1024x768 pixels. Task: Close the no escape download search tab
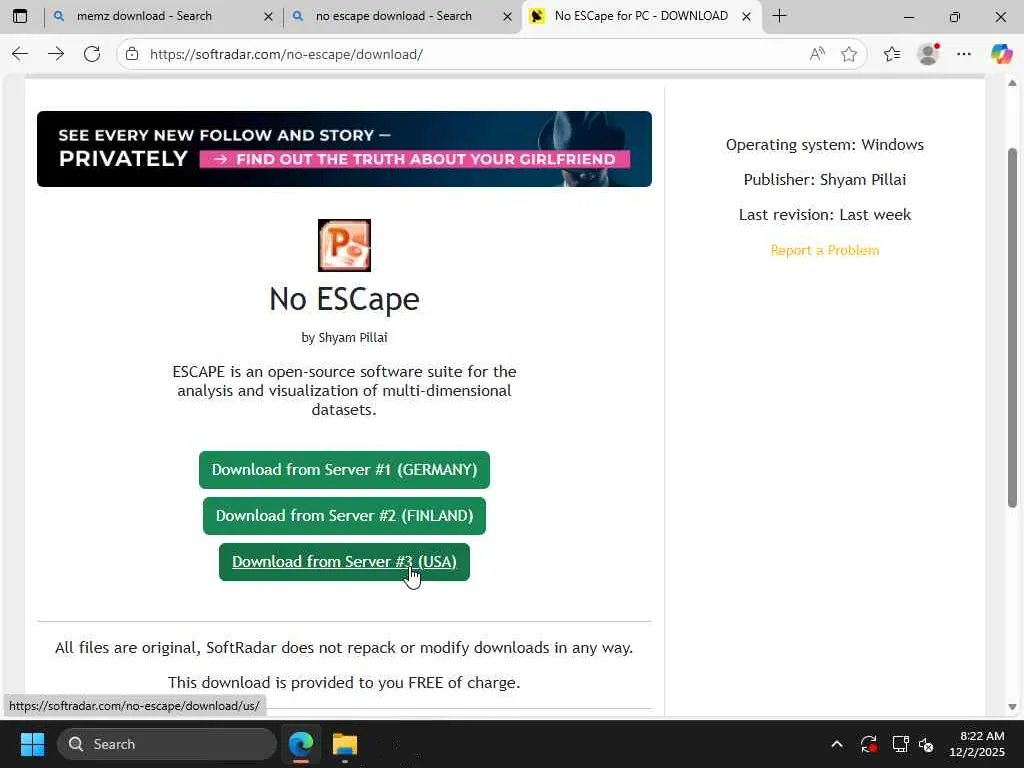pos(507,17)
